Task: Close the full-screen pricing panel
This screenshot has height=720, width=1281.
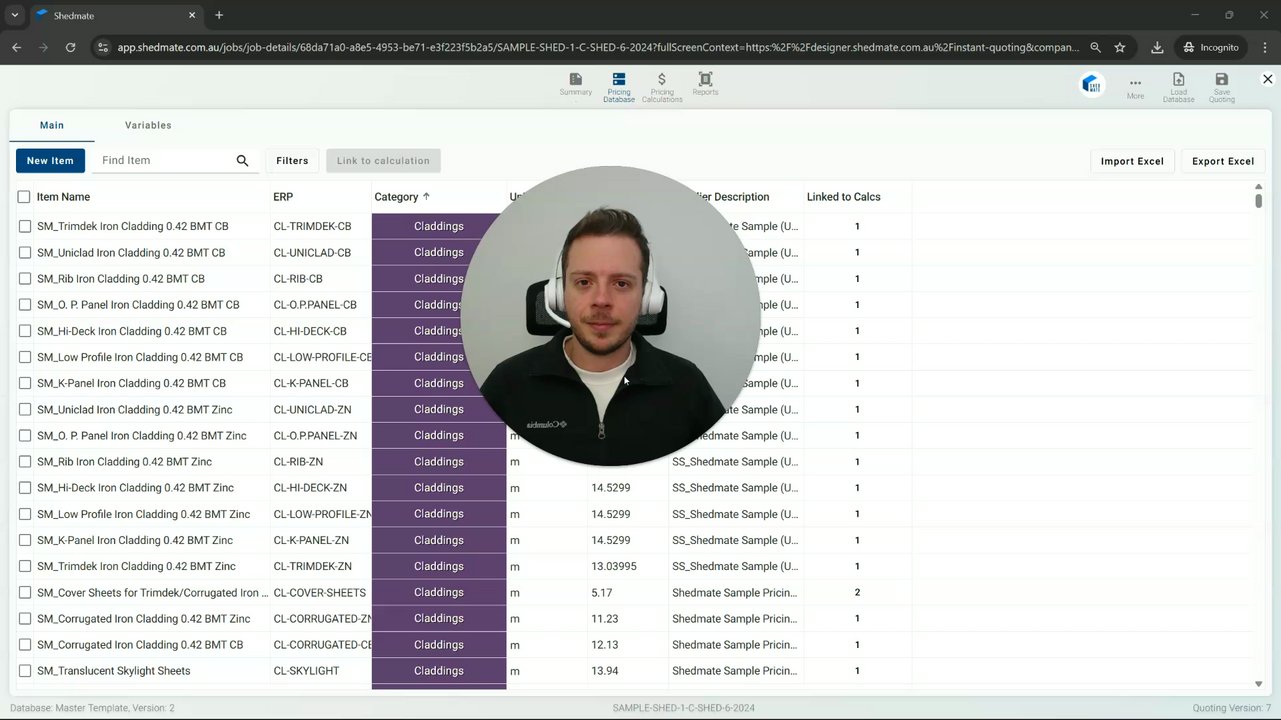Action: (1267, 79)
